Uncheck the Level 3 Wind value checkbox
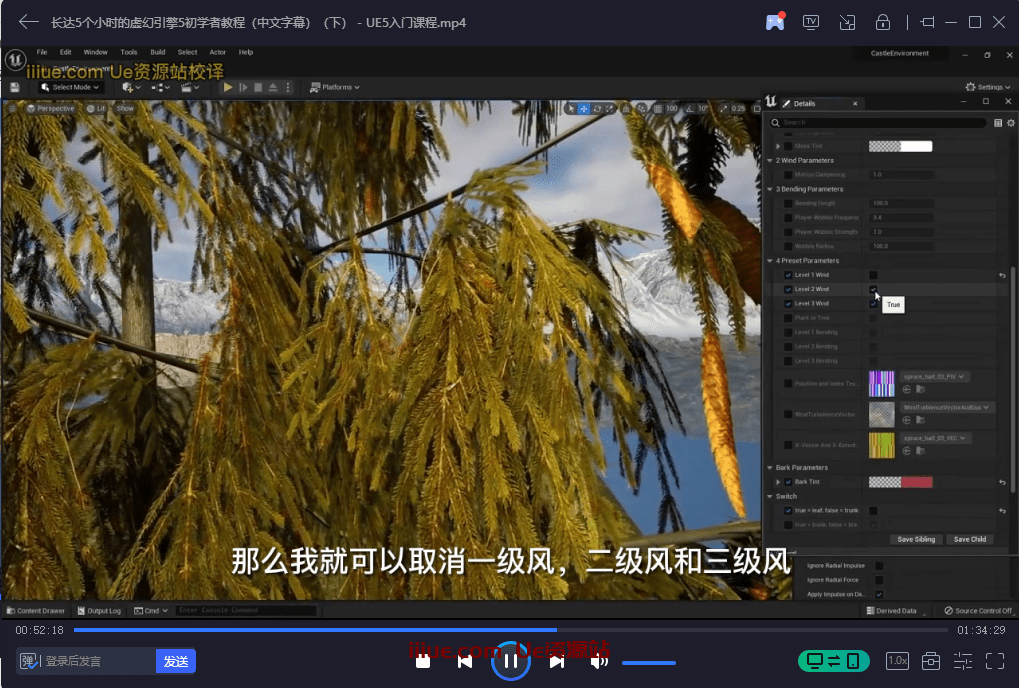 click(x=873, y=303)
